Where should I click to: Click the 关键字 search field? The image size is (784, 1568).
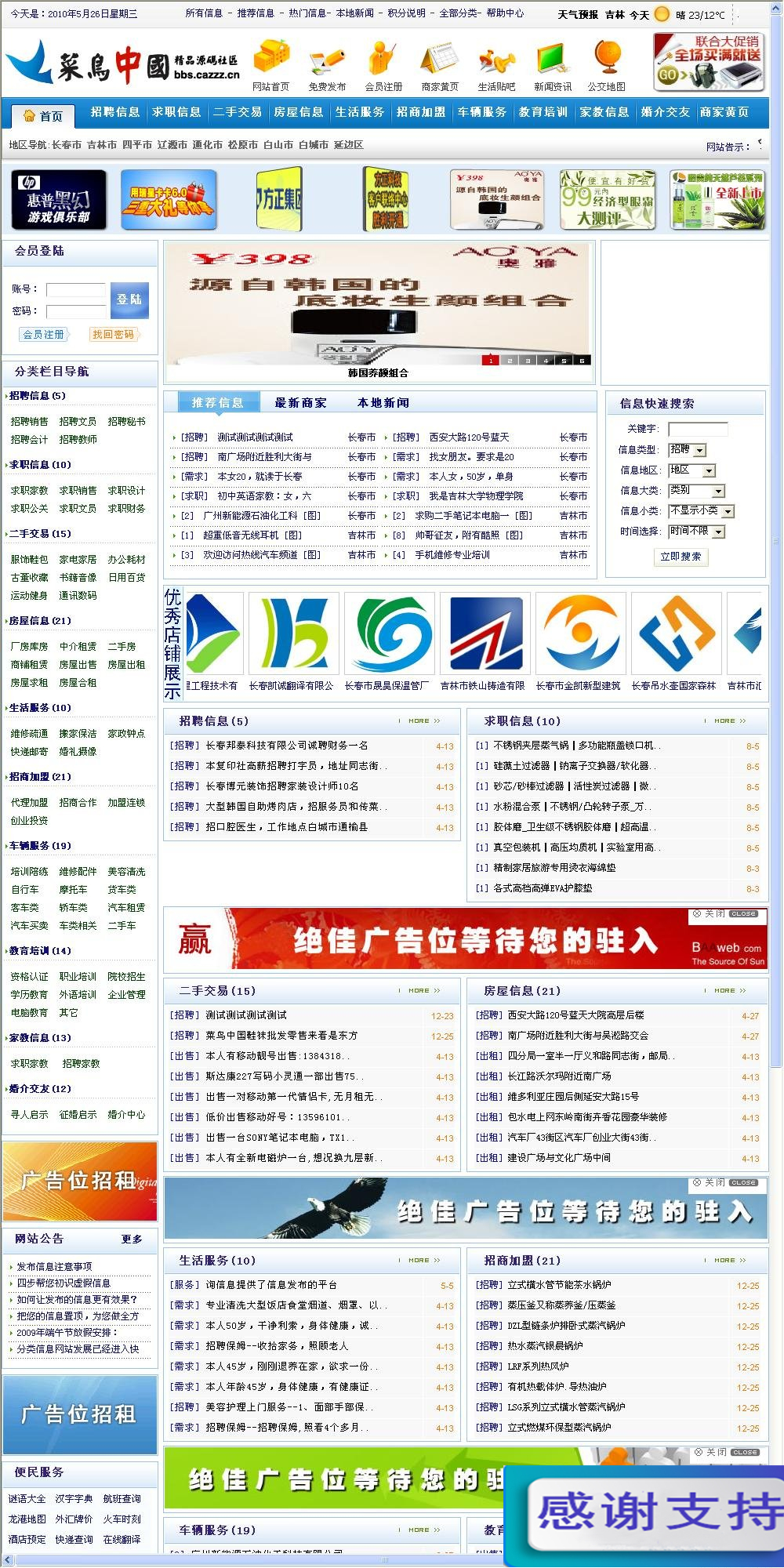click(698, 429)
